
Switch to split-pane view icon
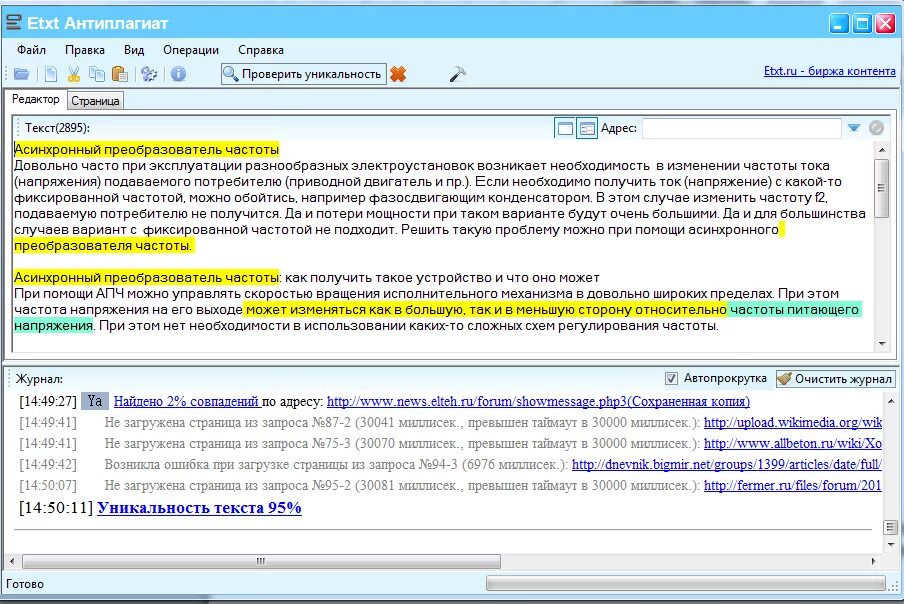coord(587,128)
